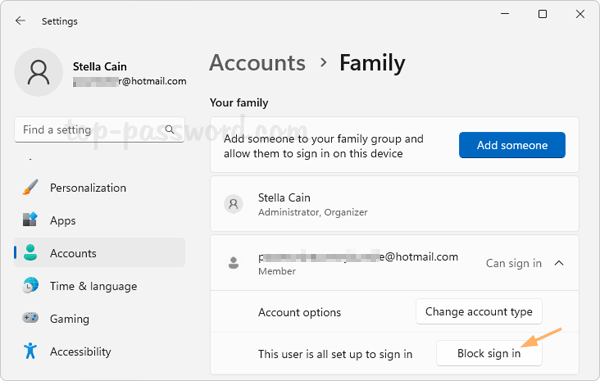
Task: Go to Accounts in breadcrumb
Action: (x=257, y=63)
